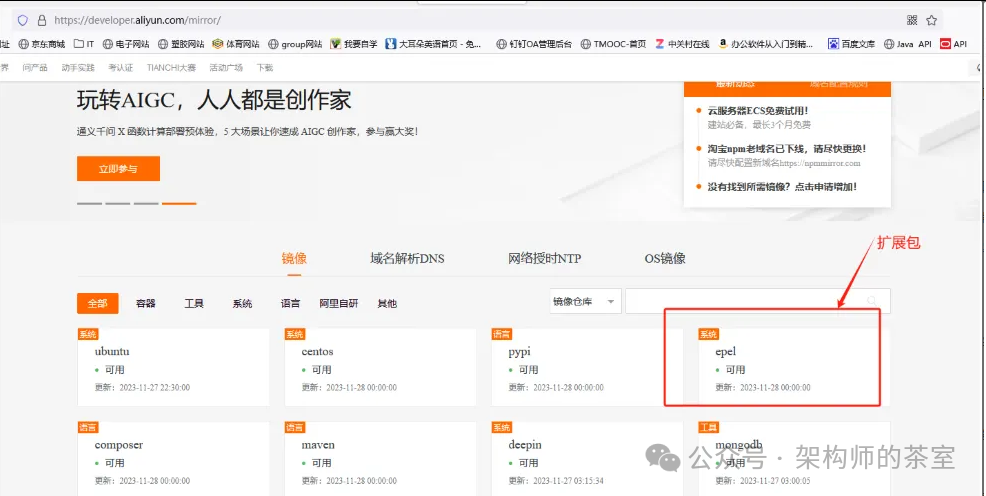Click 考认证 in site navigation
This screenshot has height=496, width=986.
[x=120, y=67]
